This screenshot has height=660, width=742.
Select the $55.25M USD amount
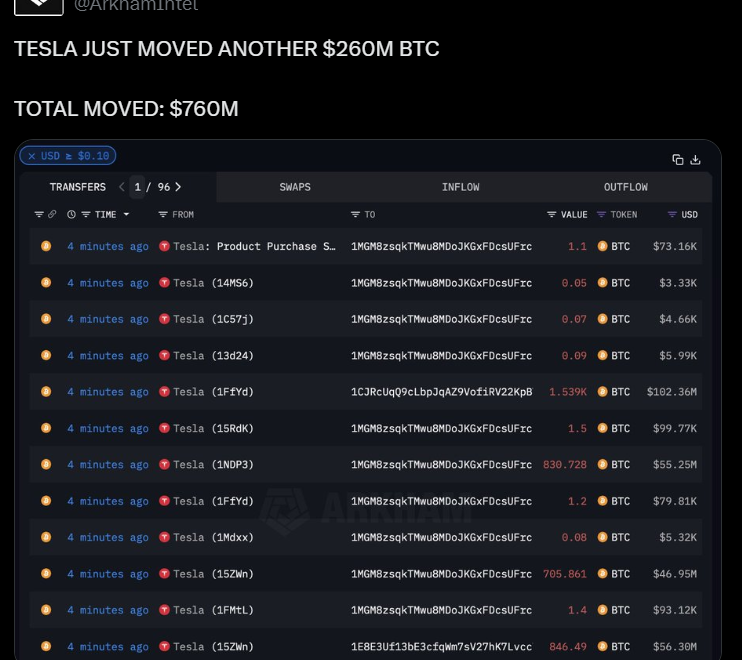(675, 465)
